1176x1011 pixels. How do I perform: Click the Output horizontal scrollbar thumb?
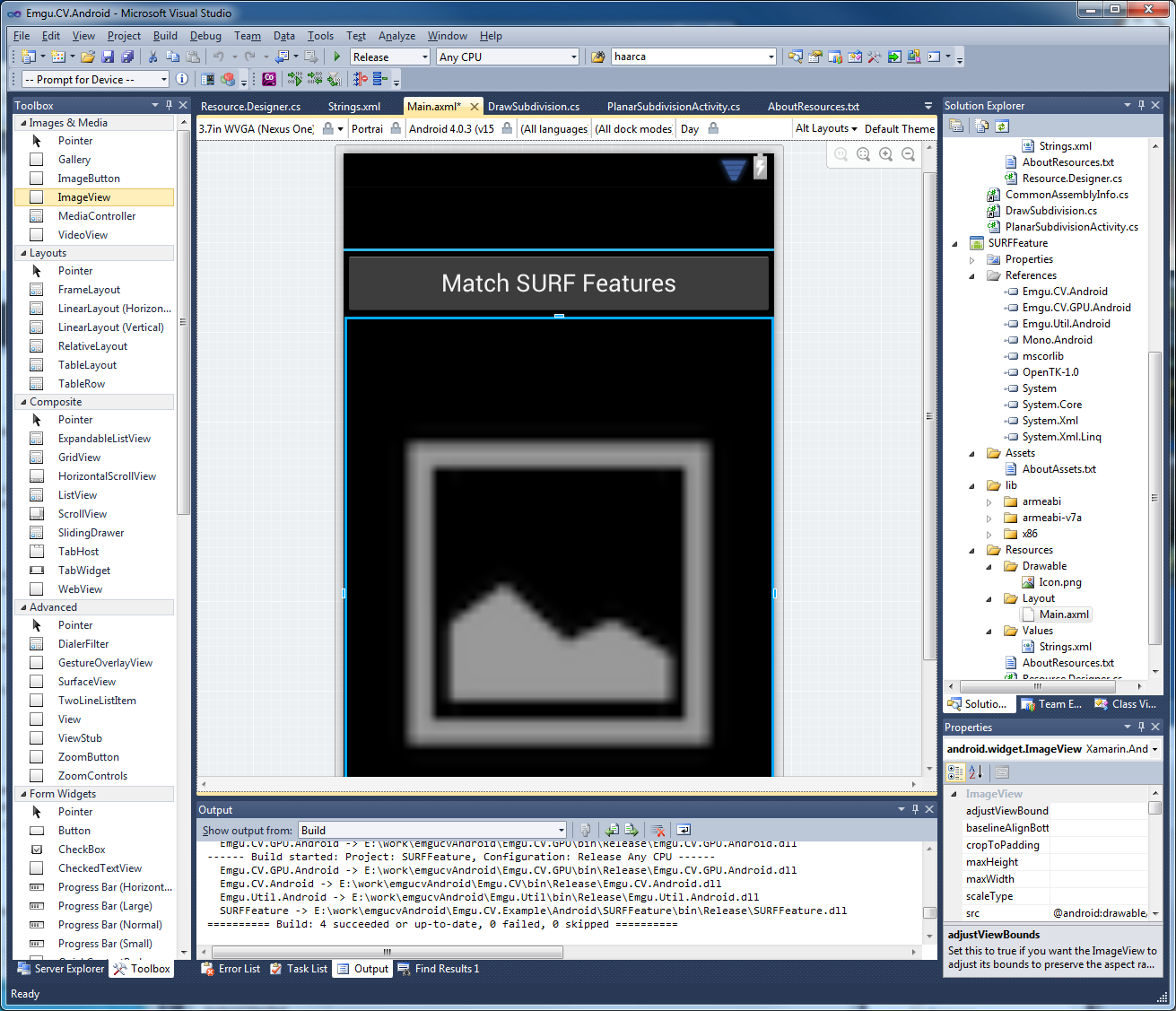point(388,952)
